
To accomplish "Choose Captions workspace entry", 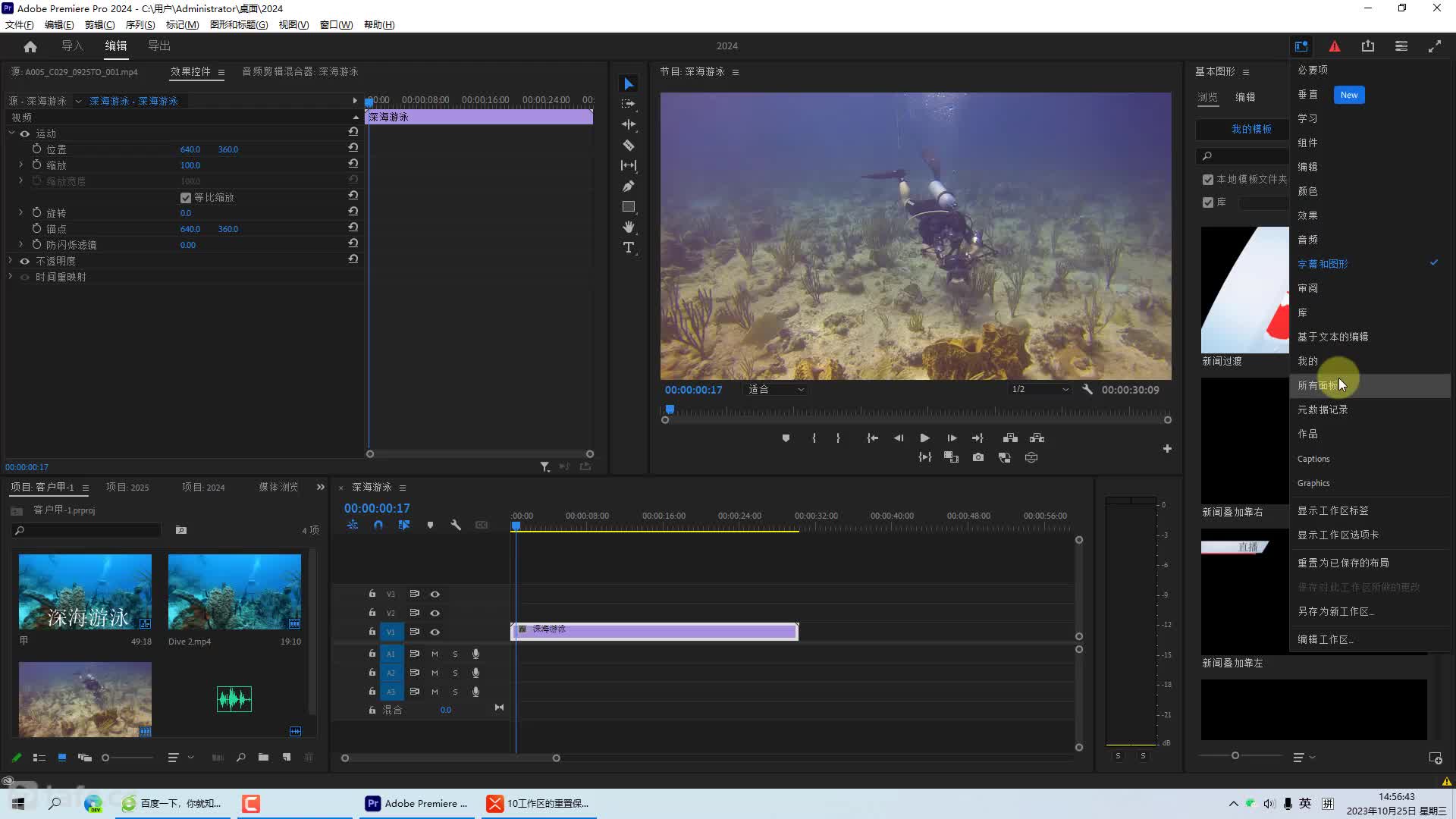I will pyautogui.click(x=1370, y=459).
